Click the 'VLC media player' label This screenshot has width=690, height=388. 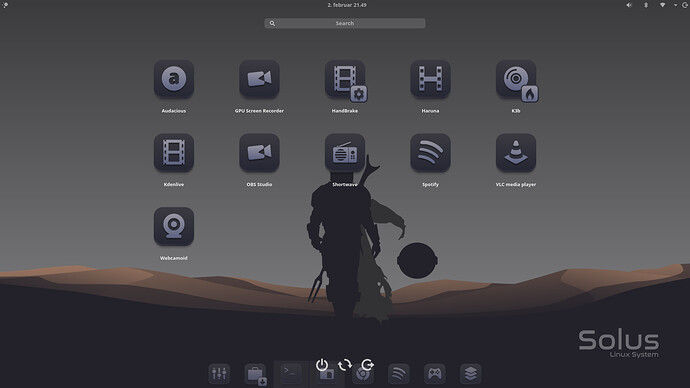pyautogui.click(x=516, y=184)
